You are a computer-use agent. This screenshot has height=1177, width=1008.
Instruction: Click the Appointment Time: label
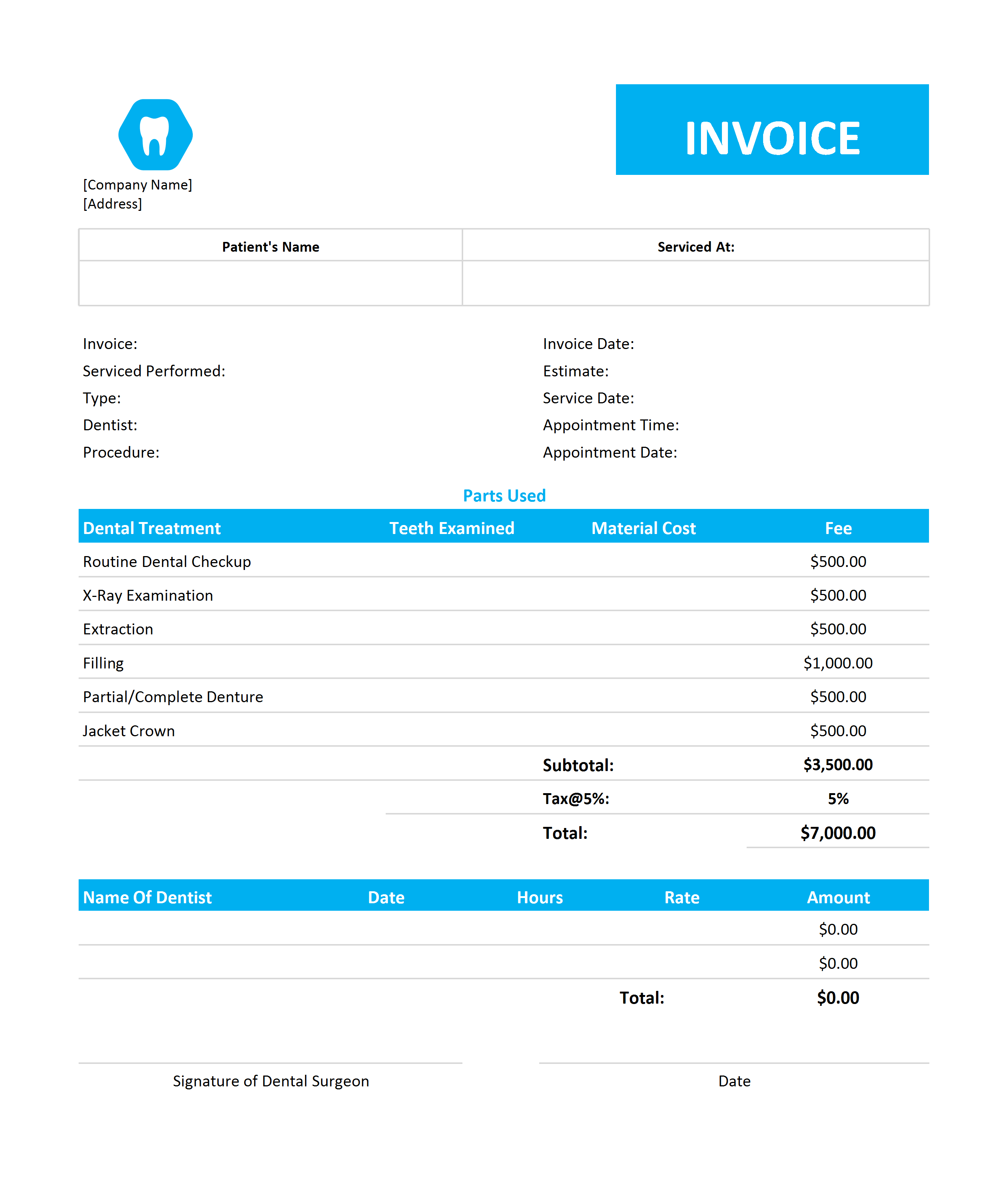tap(610, 425)
